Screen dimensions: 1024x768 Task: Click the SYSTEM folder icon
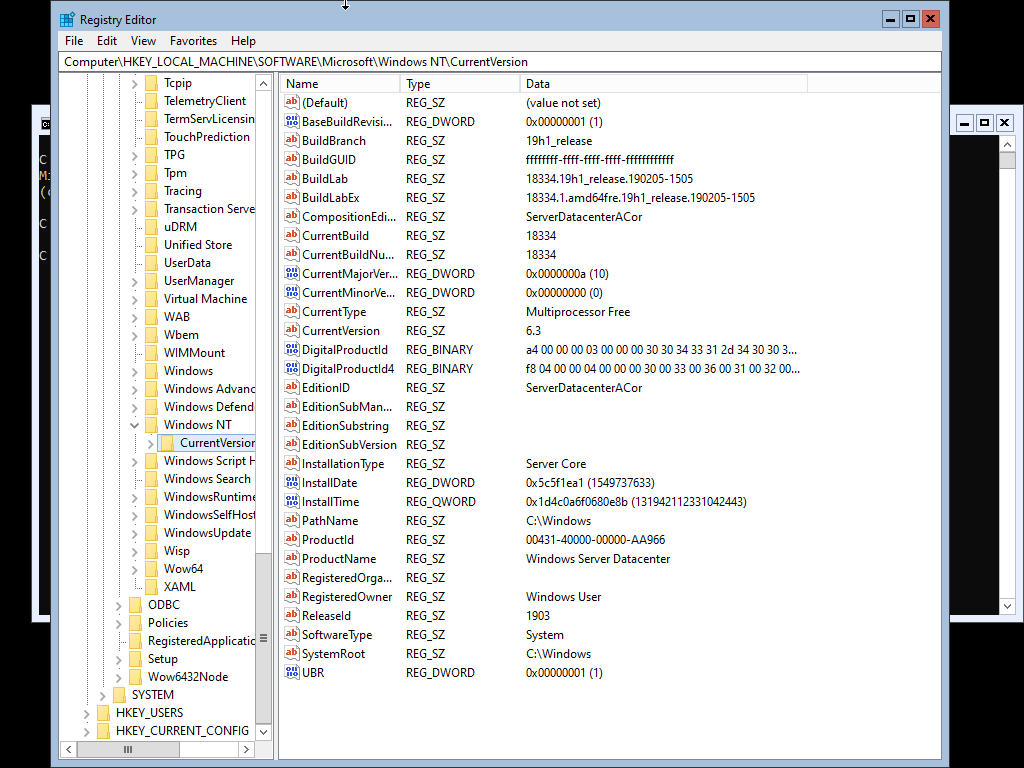point(120,694)
